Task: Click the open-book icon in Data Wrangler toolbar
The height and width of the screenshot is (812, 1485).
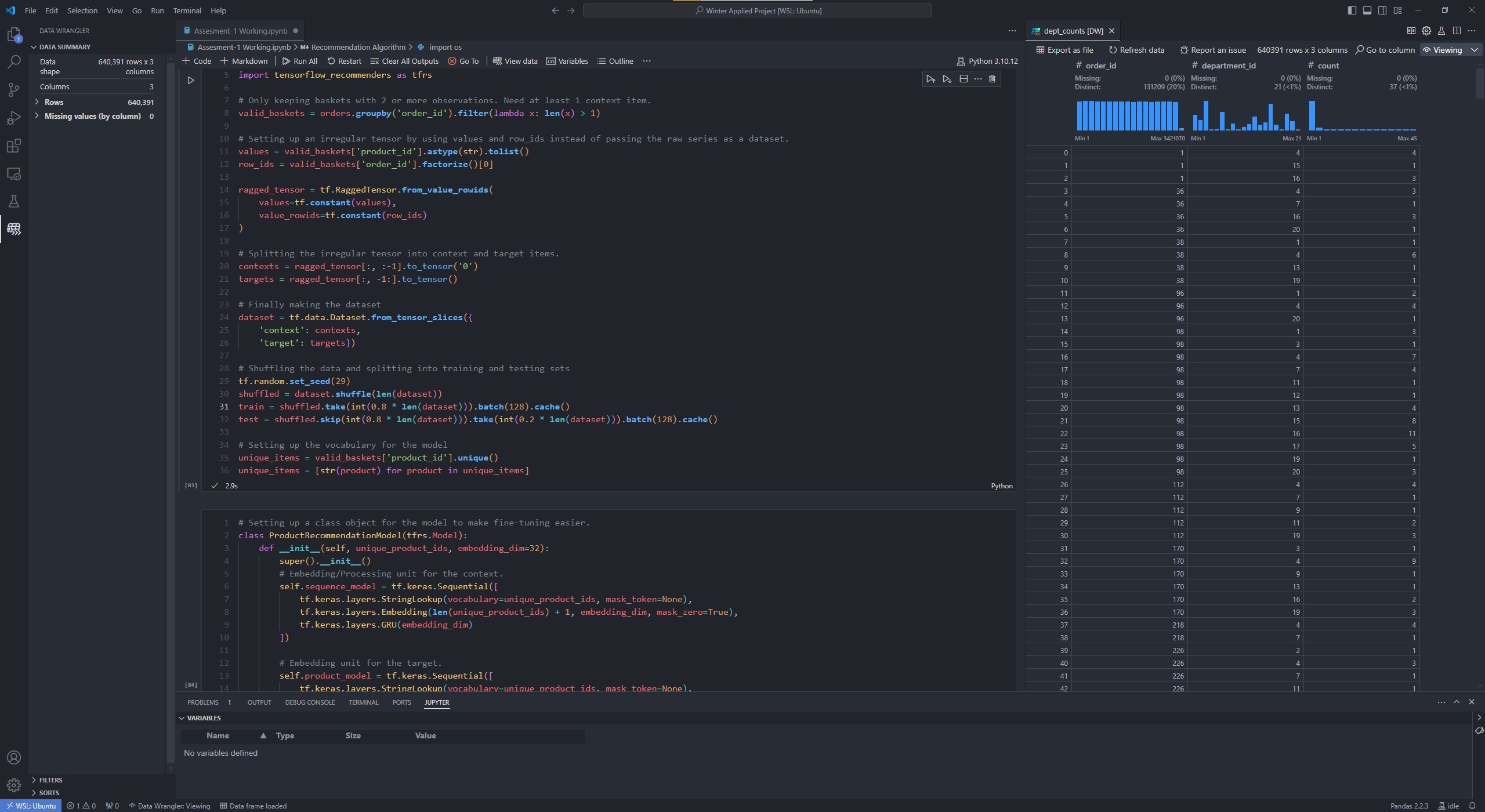Action: (x=1411, y=31)
